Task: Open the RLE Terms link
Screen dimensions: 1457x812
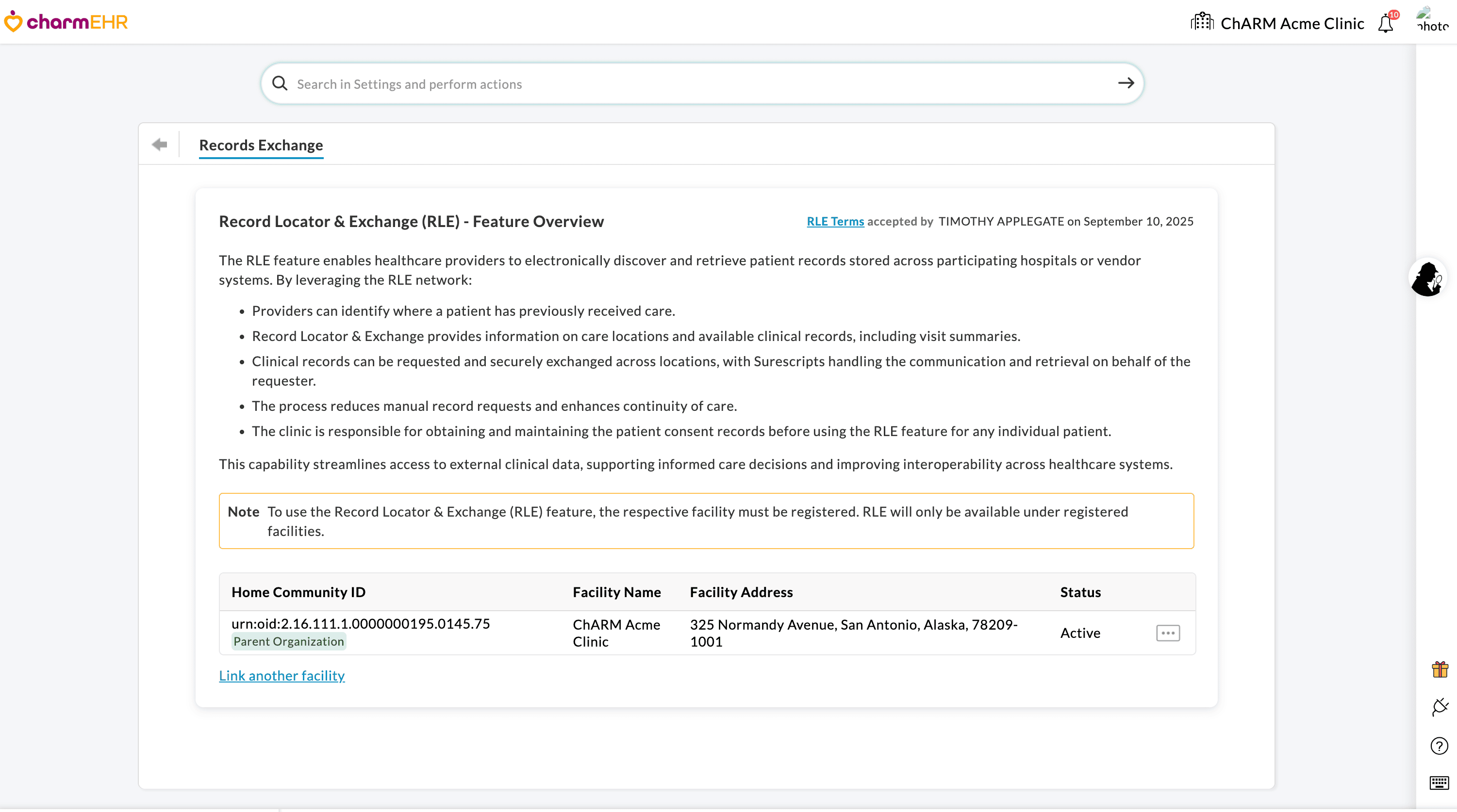Action: pyautogui.click(x=835, y=222)
